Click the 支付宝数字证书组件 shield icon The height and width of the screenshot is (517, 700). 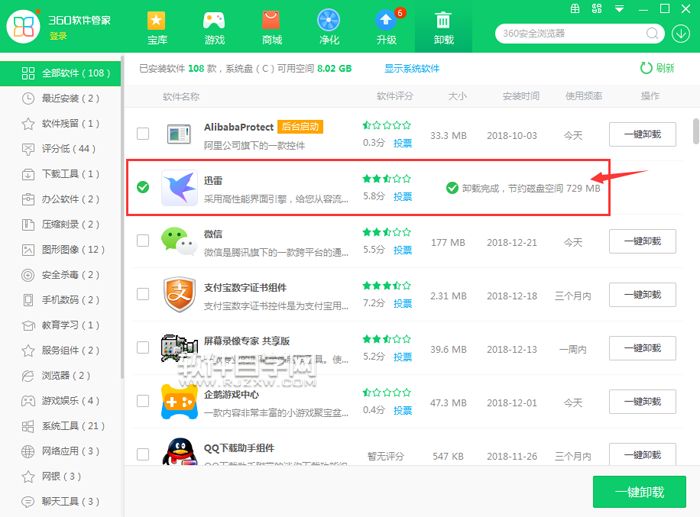tap(179, 294)
